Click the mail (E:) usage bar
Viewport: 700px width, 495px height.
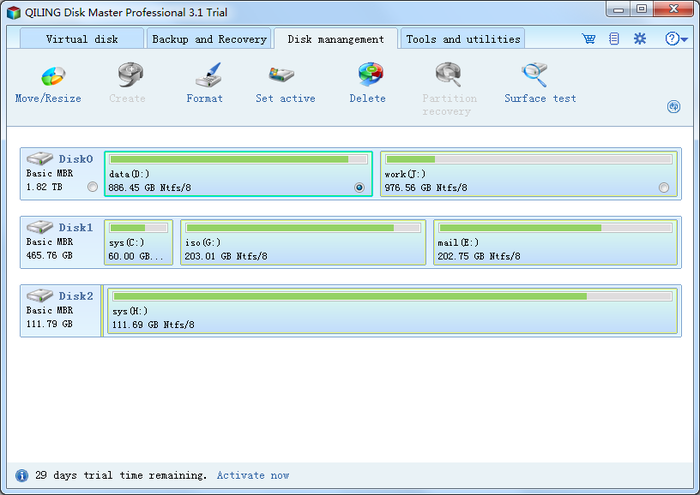555,228
